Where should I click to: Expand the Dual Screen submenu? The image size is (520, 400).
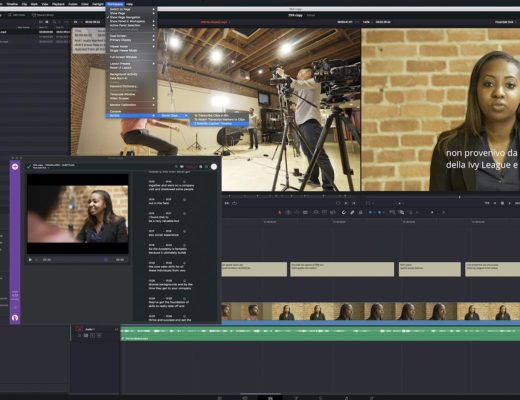click(131, 36)
